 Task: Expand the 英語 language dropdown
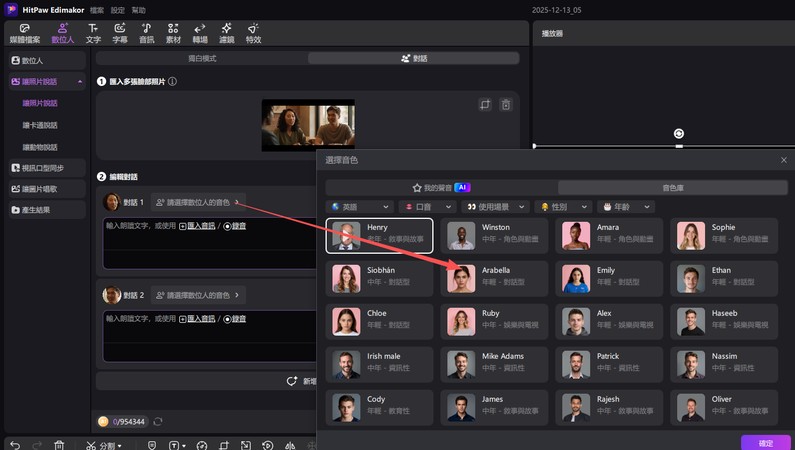coord(359,207)
